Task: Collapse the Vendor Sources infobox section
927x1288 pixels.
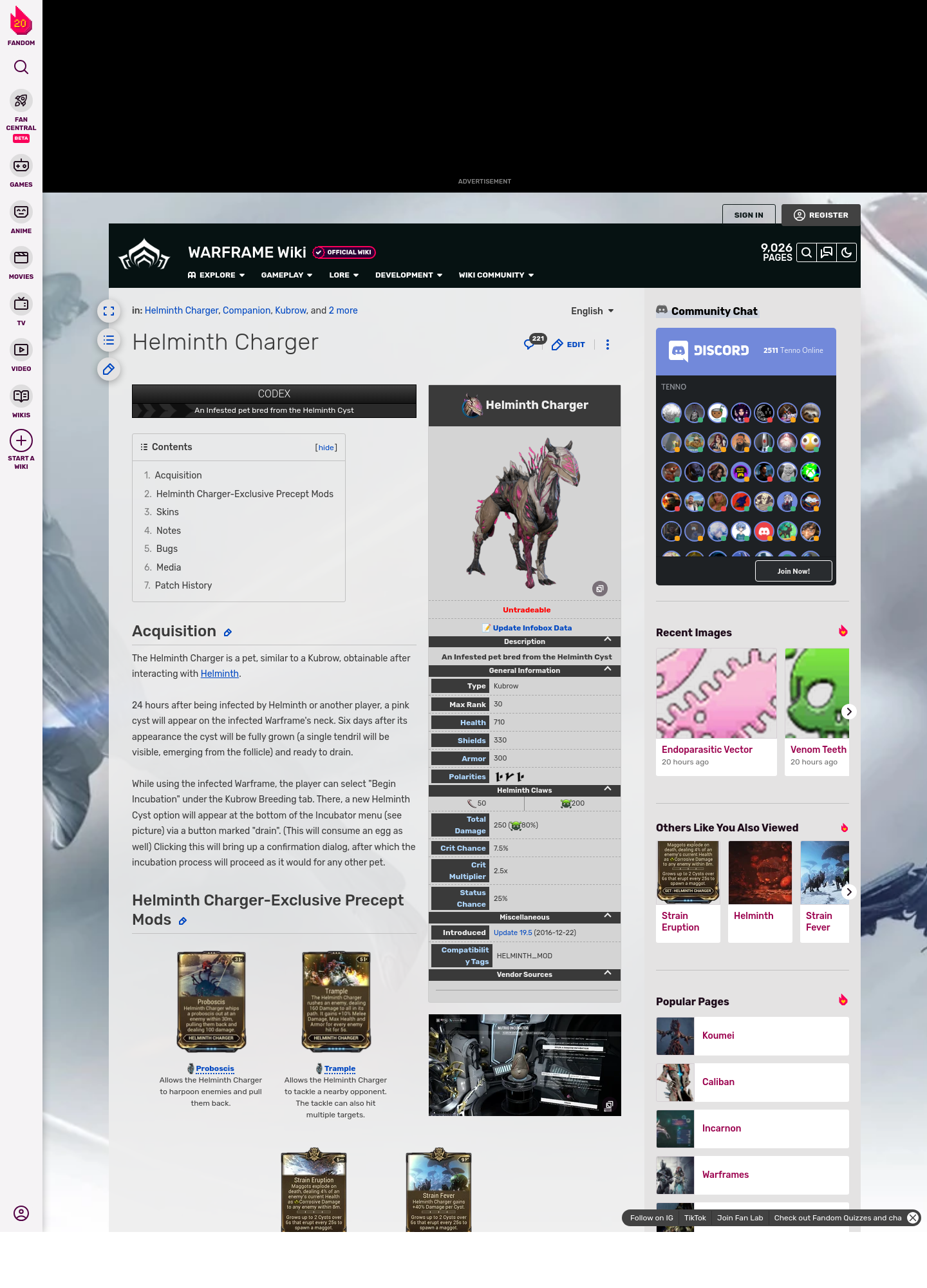Action: point(608,973)
